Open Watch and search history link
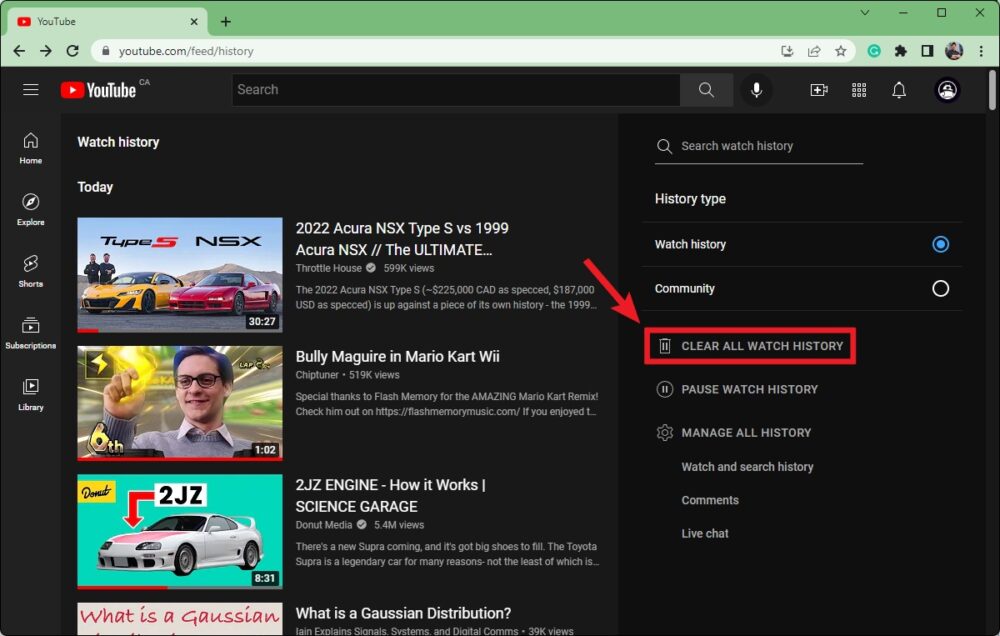Viewport: 1000px width, 636px height. [x=747, y=467]
